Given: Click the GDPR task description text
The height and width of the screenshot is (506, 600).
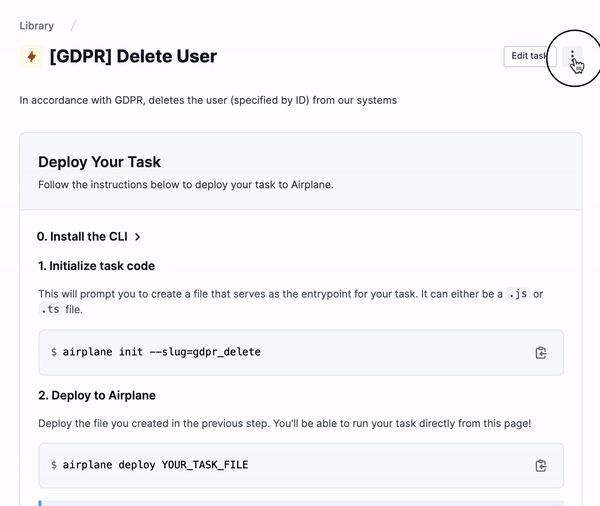Looking at the screenshot, I should (x=208, y=100).
